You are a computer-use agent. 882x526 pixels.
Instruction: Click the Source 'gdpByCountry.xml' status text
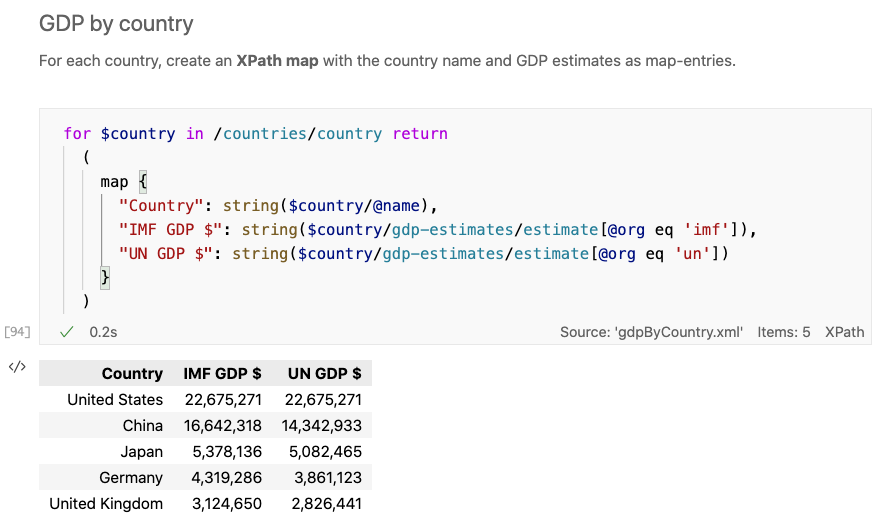point(651,332)
